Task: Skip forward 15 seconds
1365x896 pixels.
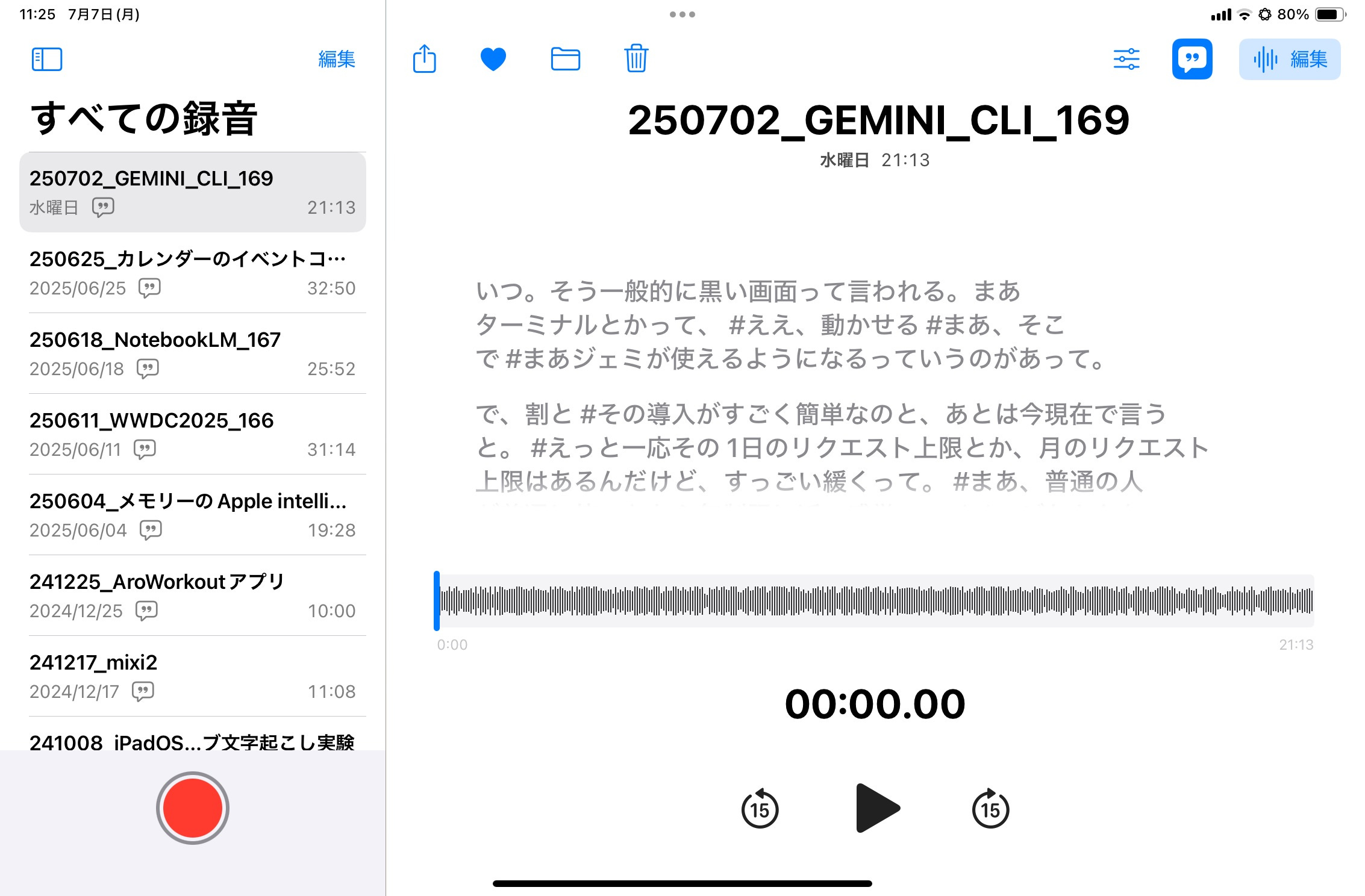Action: tap(991, 808)
